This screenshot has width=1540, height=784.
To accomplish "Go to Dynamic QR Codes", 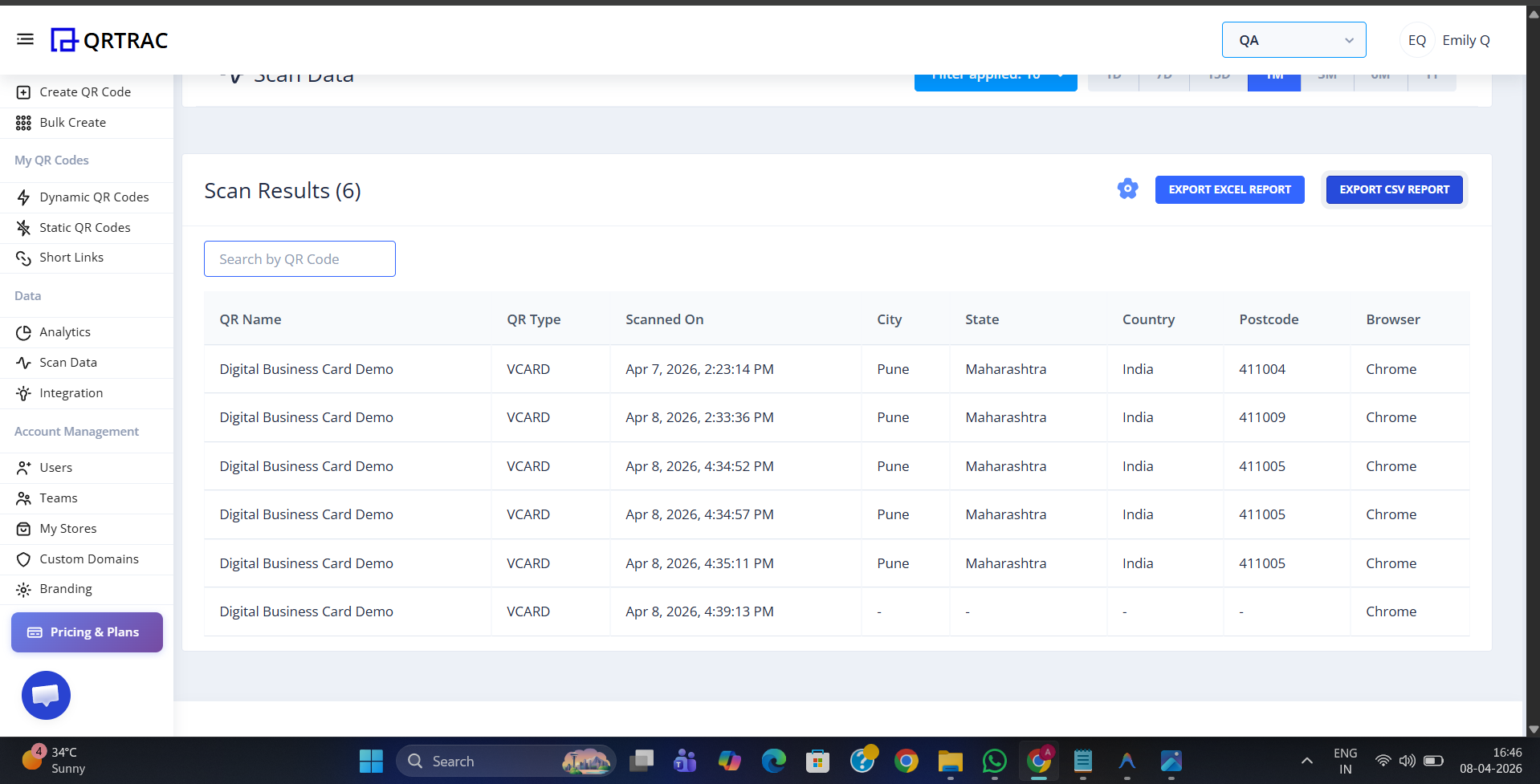I will click(94, 197).
